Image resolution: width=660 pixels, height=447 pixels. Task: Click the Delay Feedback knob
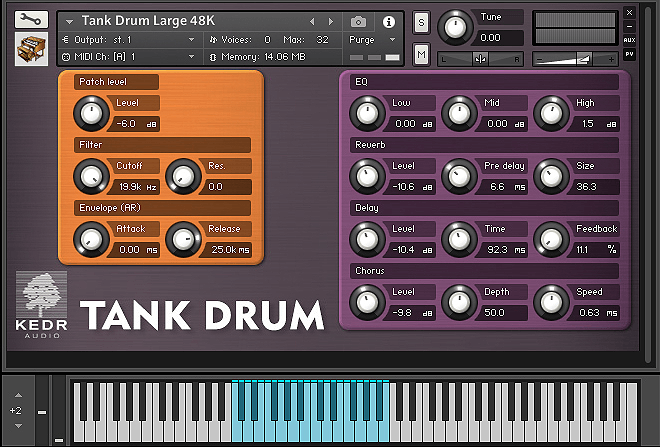[x=551, y=239]
